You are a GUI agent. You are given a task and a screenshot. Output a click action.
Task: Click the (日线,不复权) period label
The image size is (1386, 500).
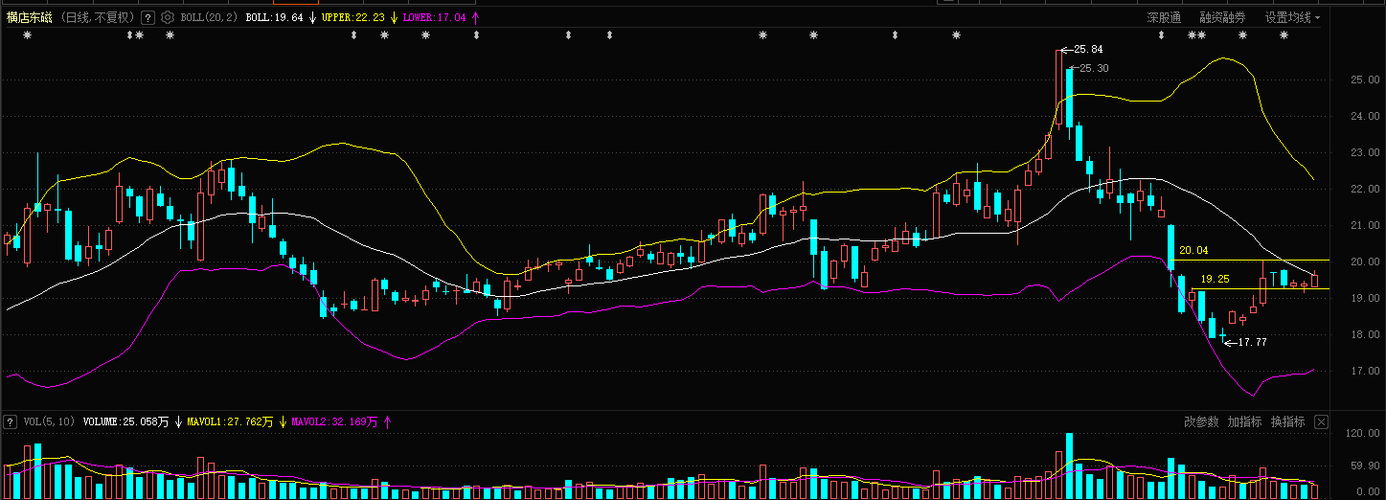tap(96, 17)
